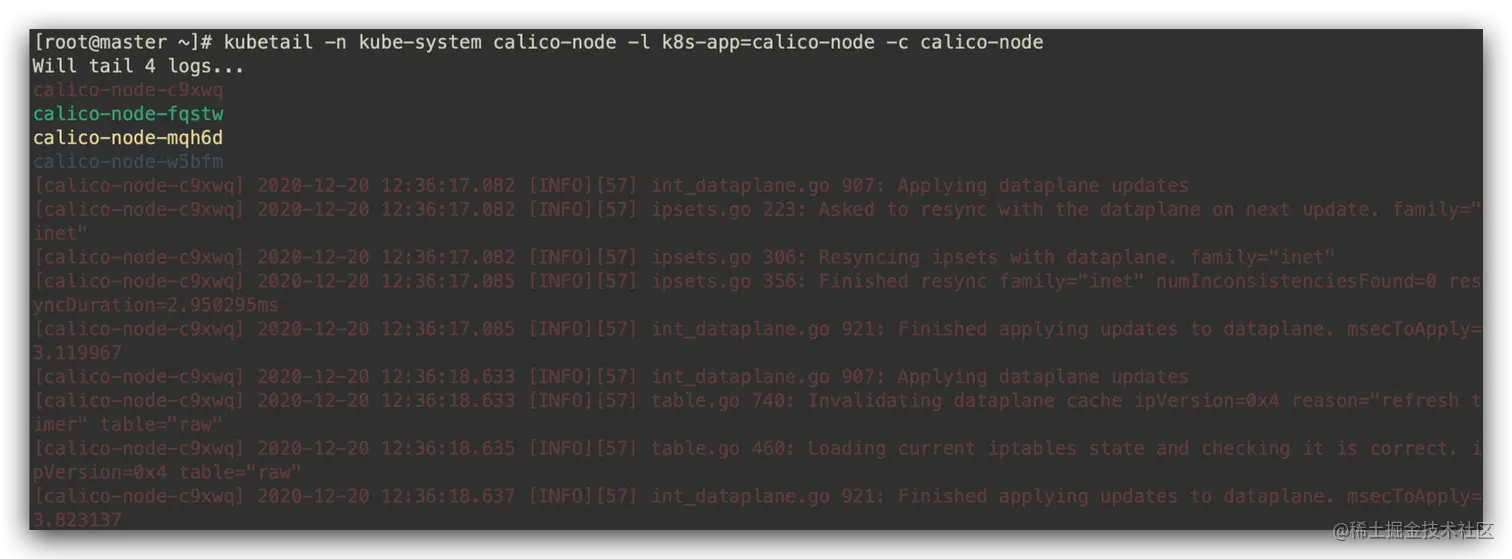Click green pod name calico-node-fqstw

(128, 114)
